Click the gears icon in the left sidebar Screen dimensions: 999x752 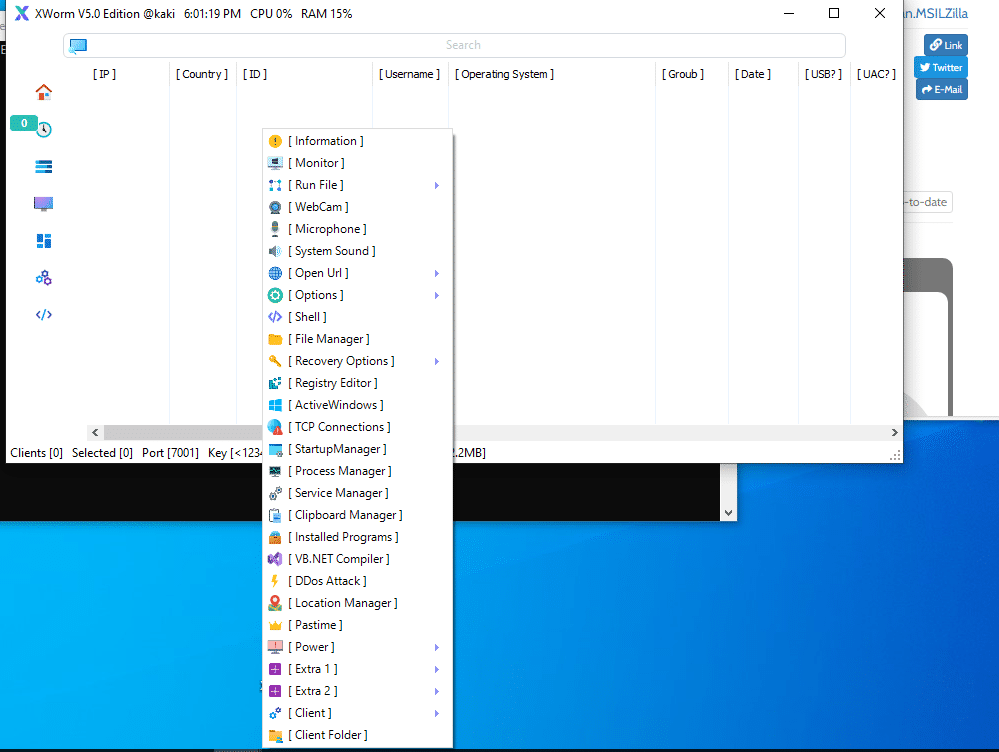tap(43, 278)
